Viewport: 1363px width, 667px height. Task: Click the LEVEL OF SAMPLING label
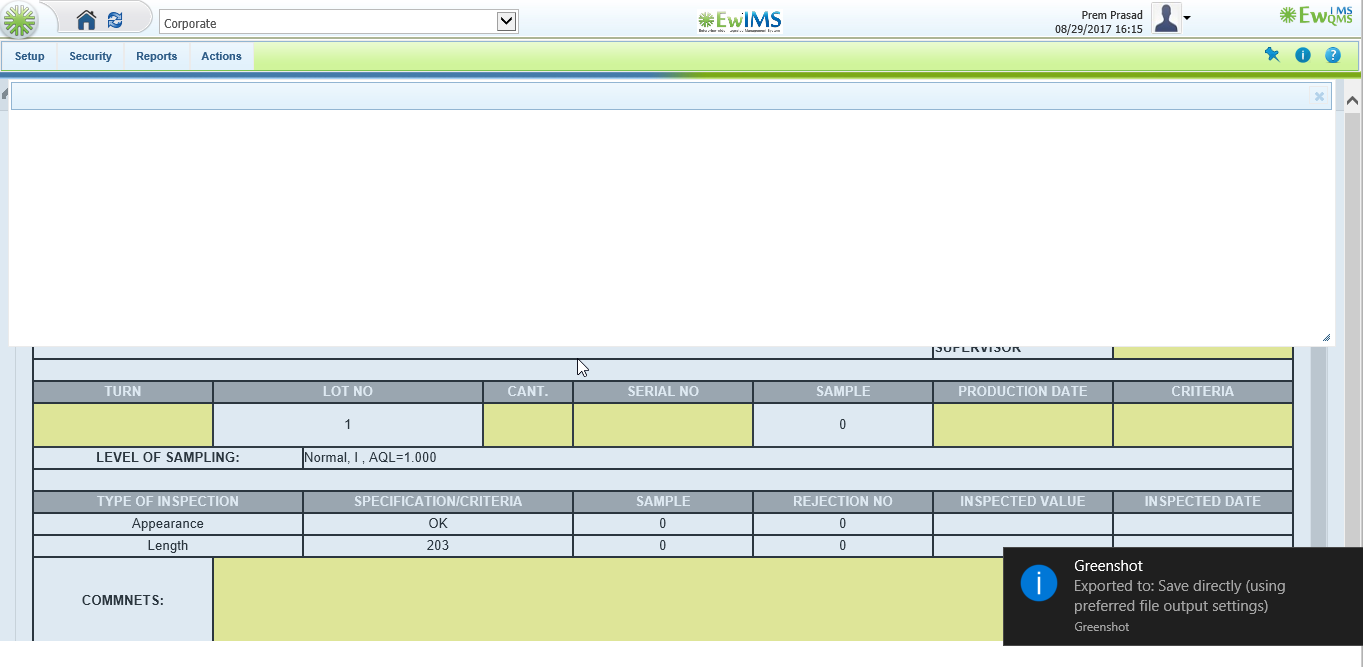[x=168, y=458]
